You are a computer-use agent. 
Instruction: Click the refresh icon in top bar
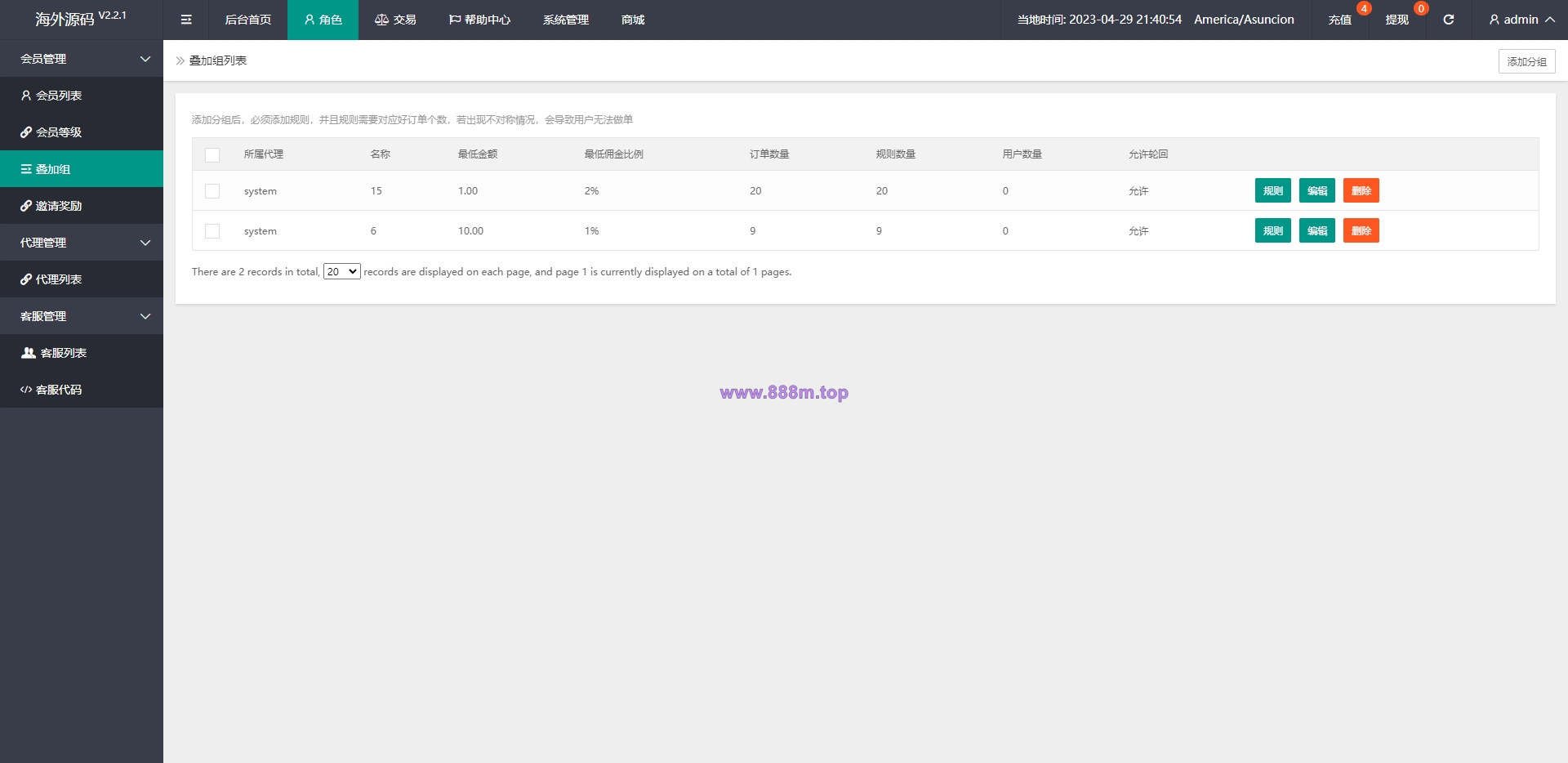pyautogui.click(x=1448, y=20)
